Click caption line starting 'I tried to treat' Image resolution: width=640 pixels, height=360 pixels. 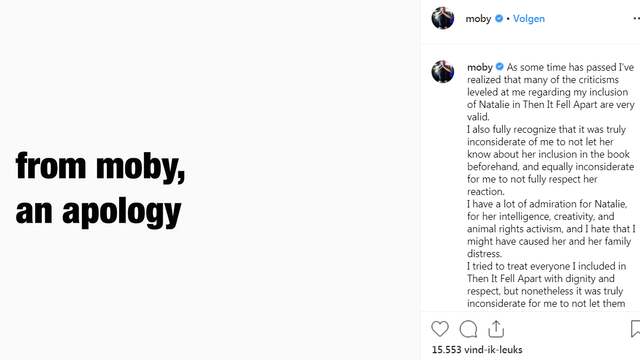(547, 266)
